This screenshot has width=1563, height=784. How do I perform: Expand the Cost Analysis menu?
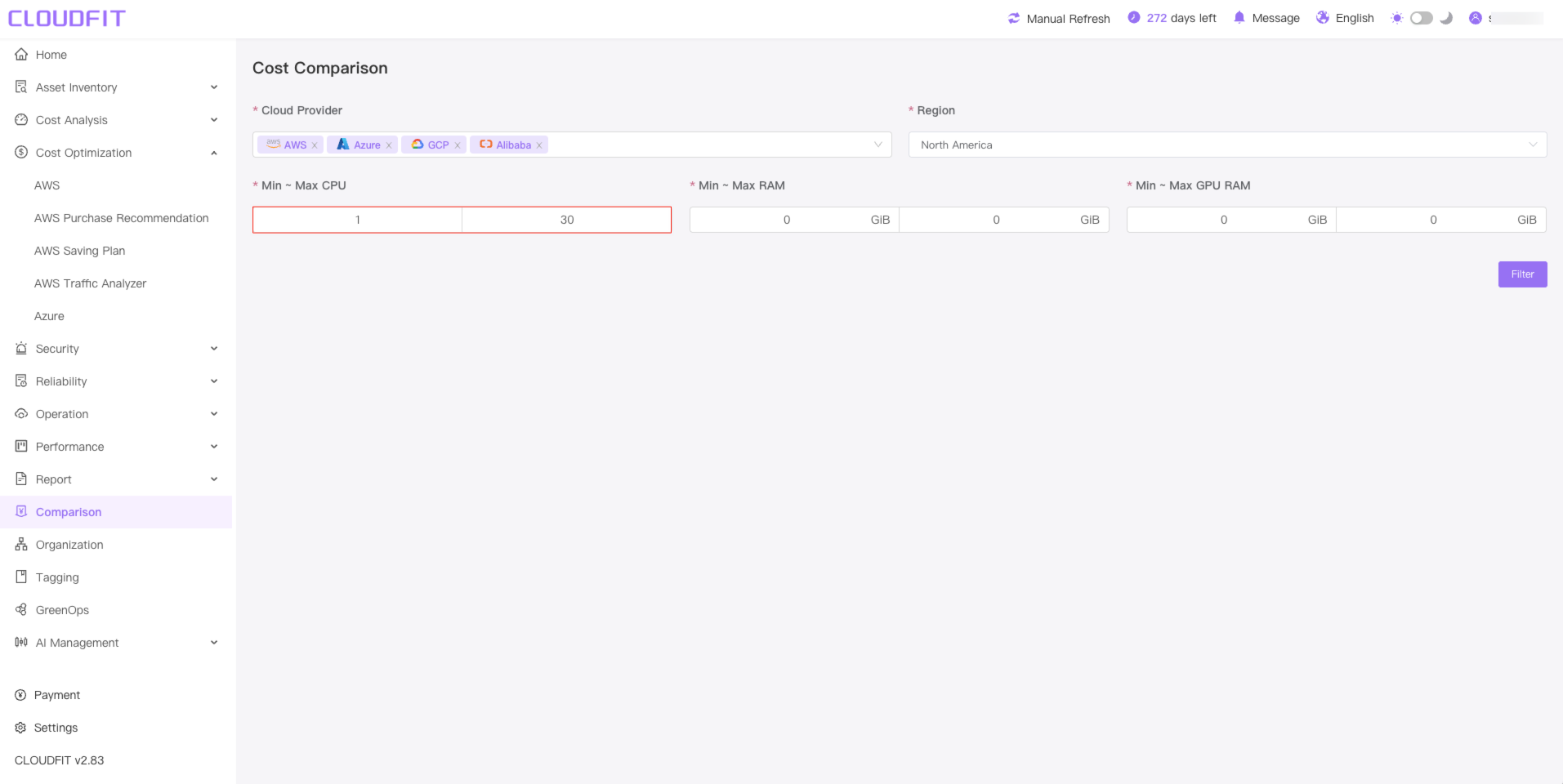click(x=214, y=120)
